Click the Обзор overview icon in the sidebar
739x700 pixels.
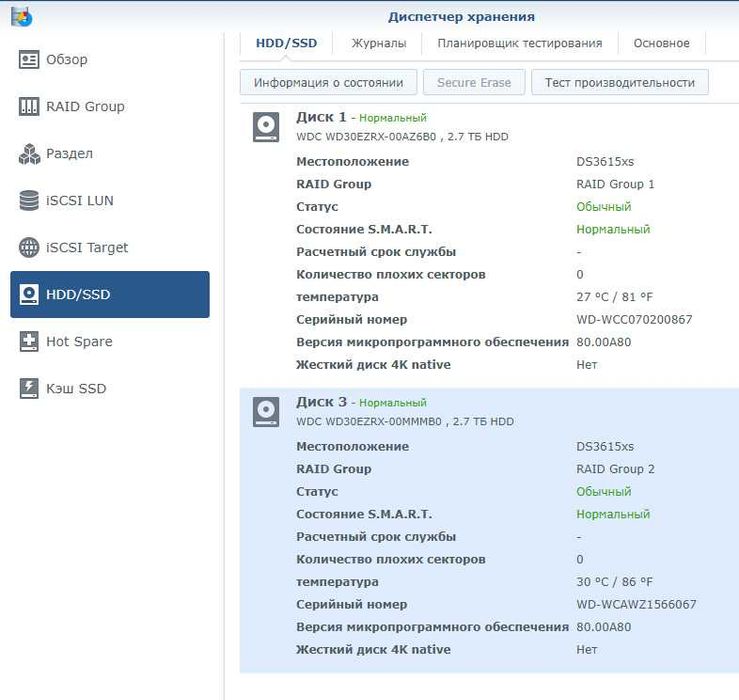pos(29,59)
